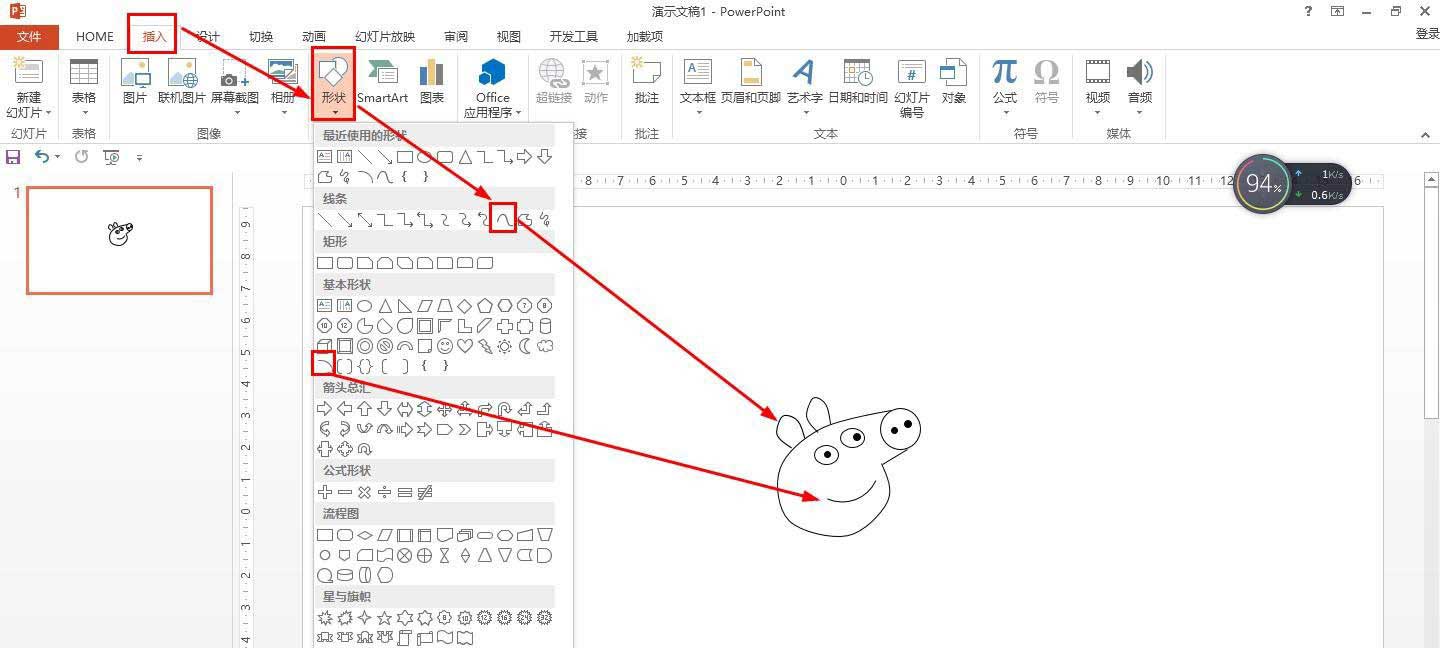Choose the heart shape in 基本形状
The width and height of the screenshot is (1440, 648).
[x=465, y=346]
